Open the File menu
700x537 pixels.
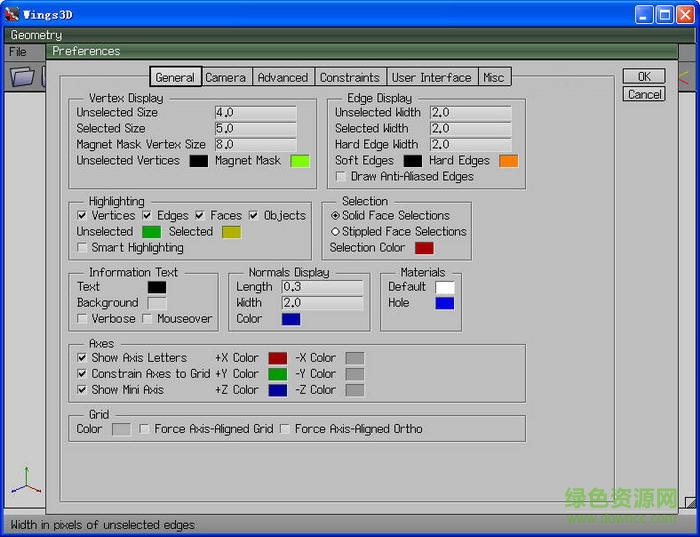pos(18,51)
